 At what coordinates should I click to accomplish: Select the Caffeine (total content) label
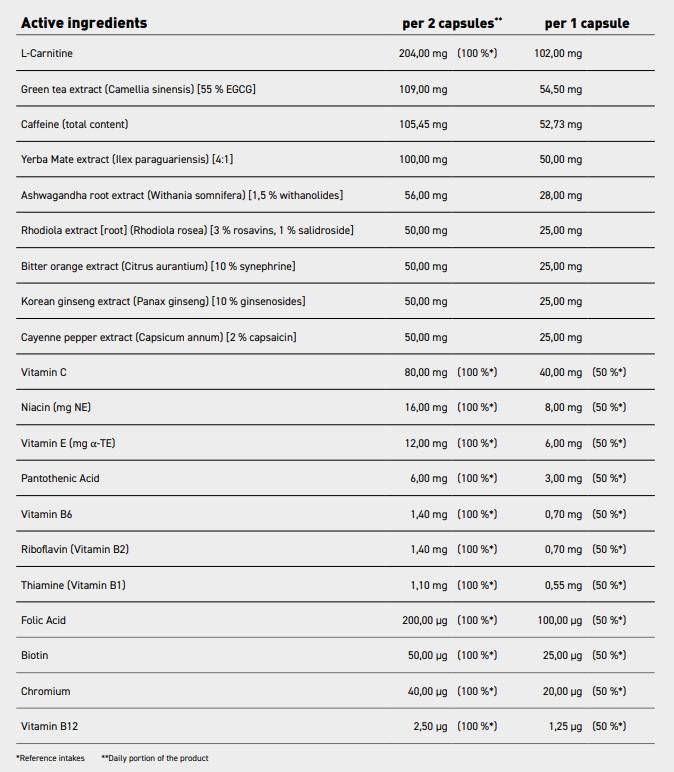[75, 124]
